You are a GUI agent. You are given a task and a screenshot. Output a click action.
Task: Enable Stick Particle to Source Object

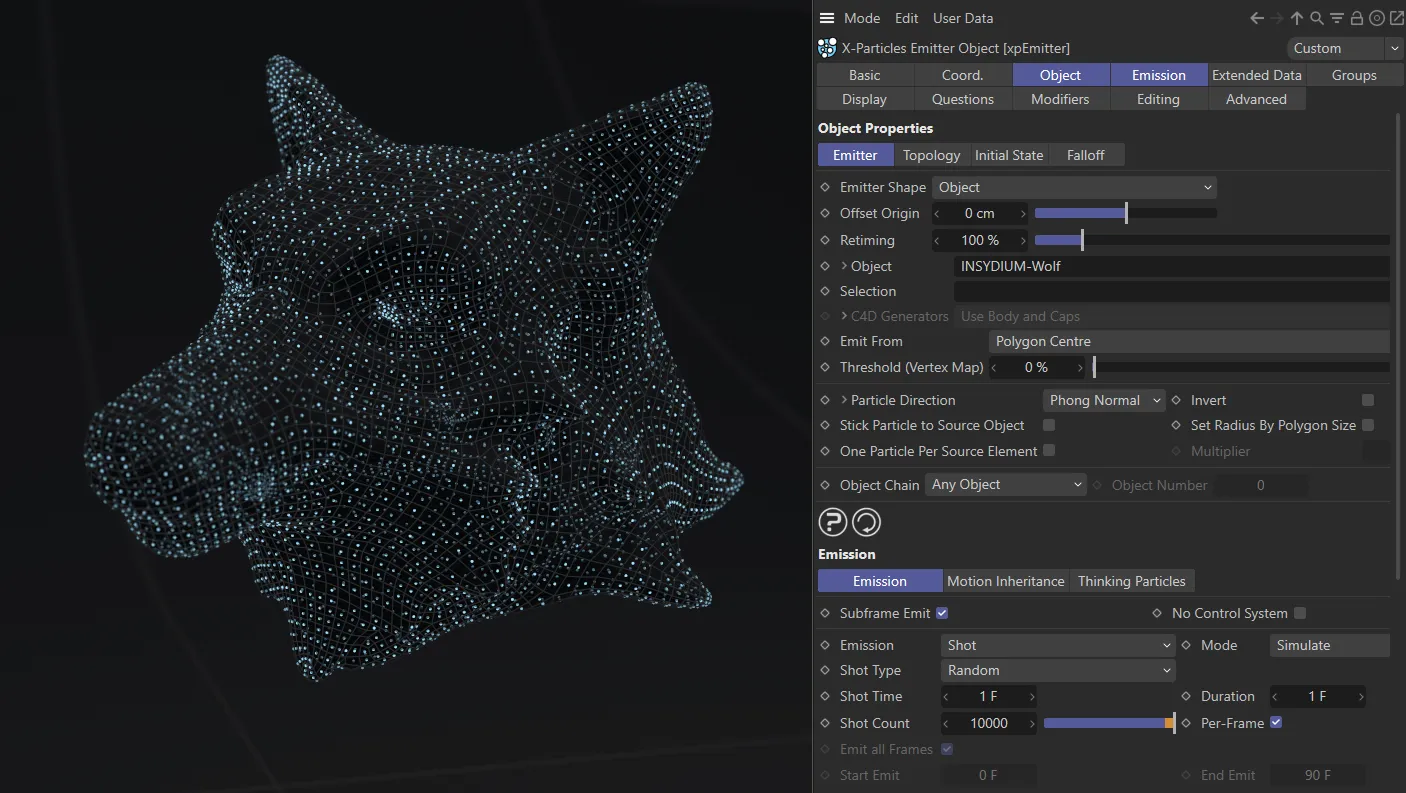click(1049, 425)
